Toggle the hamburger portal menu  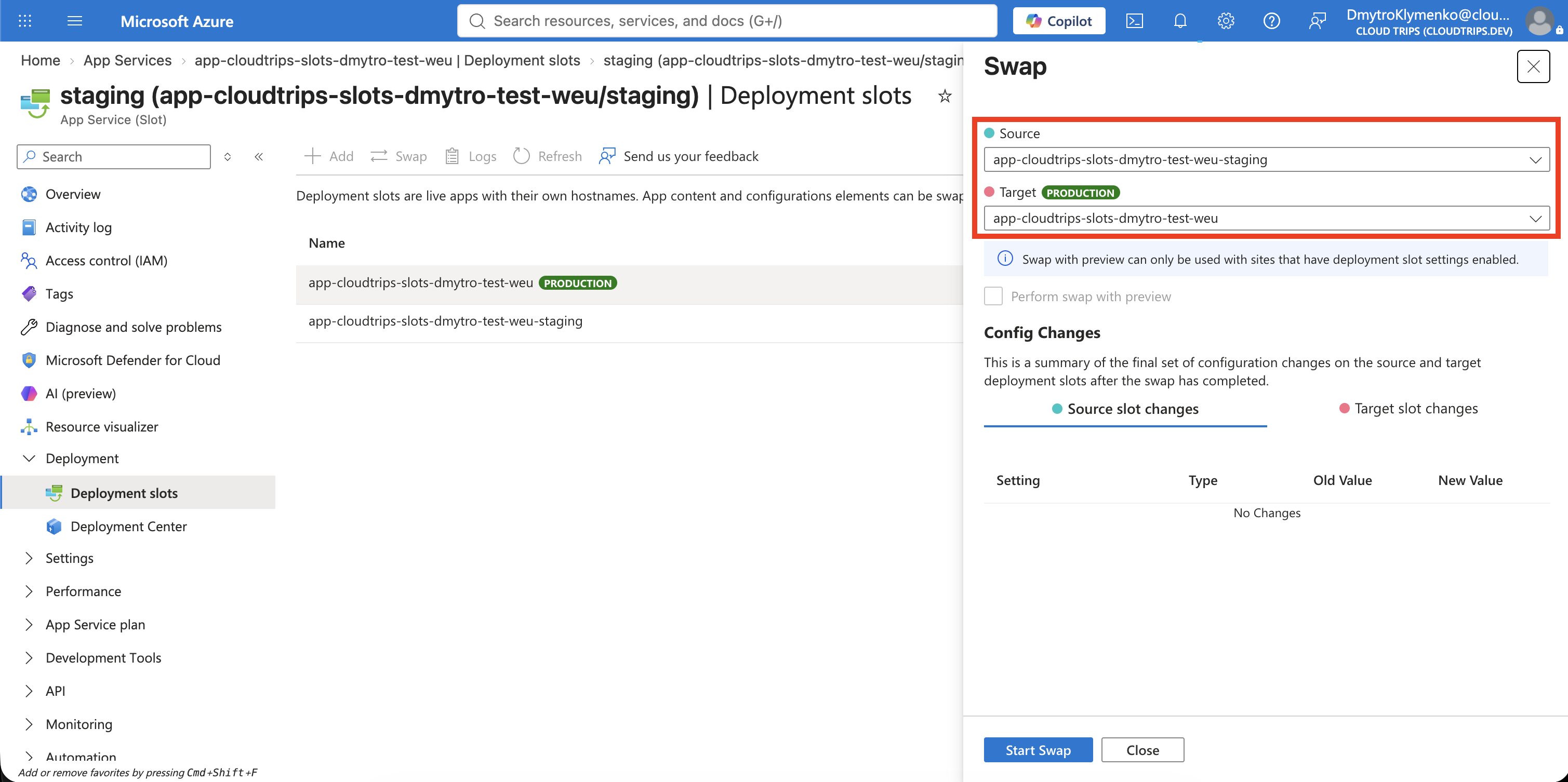[74, 21]
